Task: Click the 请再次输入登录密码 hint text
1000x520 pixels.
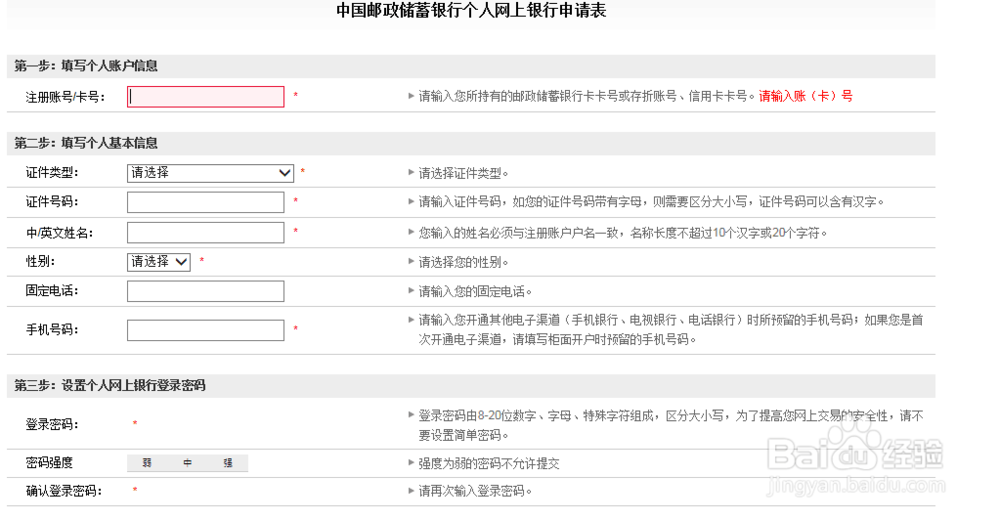Action: [x=474, y=491]
